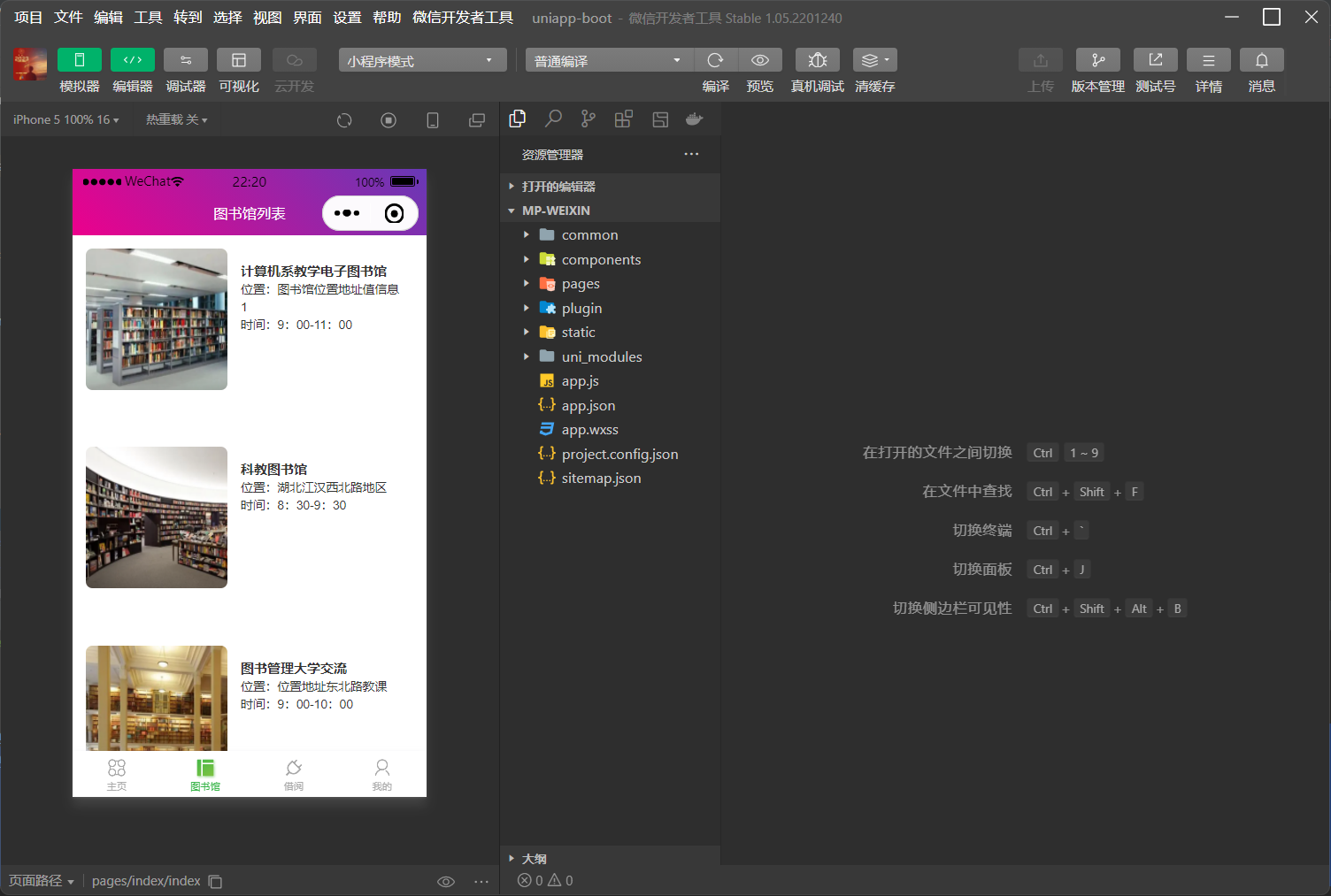
Task: Click the 预览 eye preview icon
Action: coord(760,60)
